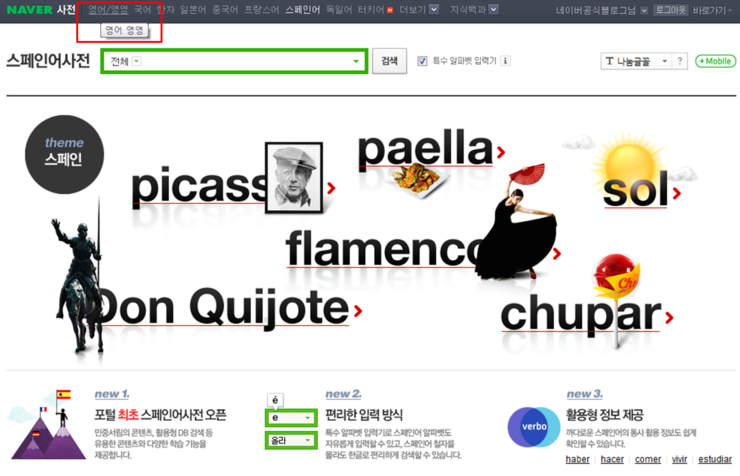Click the 포털 최초 스페인어사전 오픈 heading

(160, 415)
